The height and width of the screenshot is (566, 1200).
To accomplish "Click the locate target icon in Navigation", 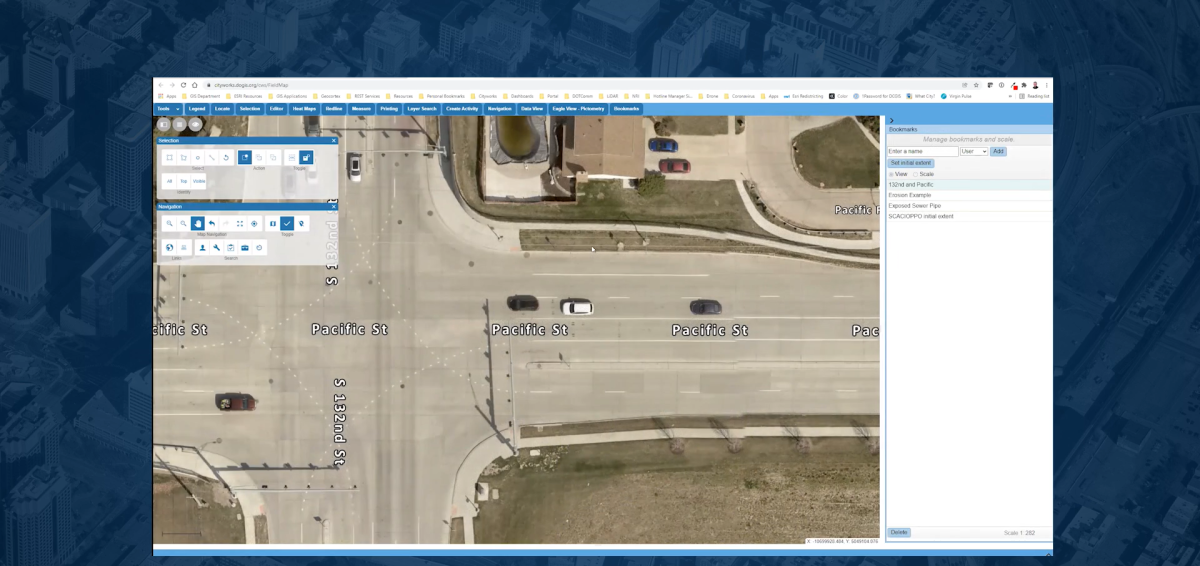I will [x=254, y=224].
